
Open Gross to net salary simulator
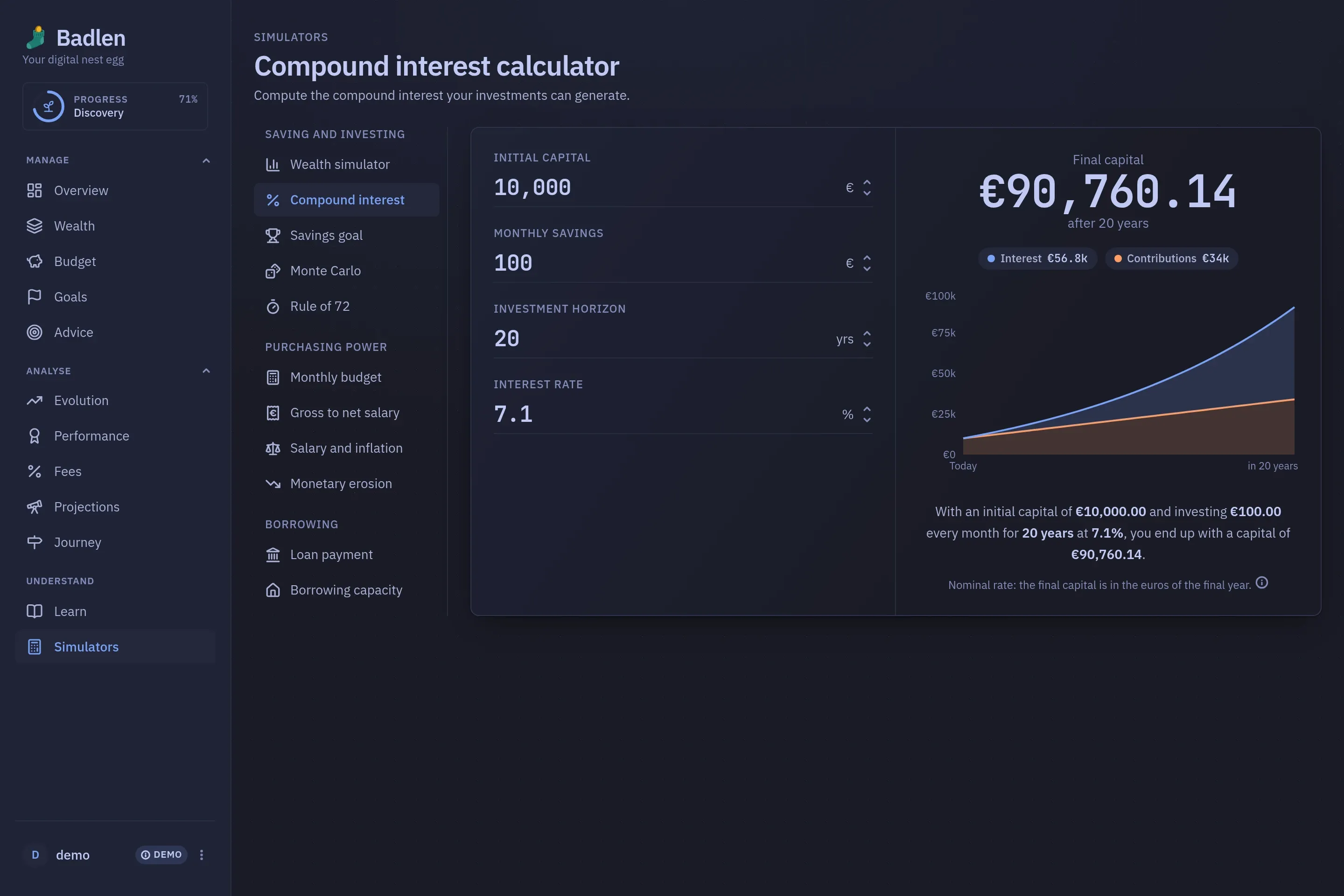tap(346, 413)
